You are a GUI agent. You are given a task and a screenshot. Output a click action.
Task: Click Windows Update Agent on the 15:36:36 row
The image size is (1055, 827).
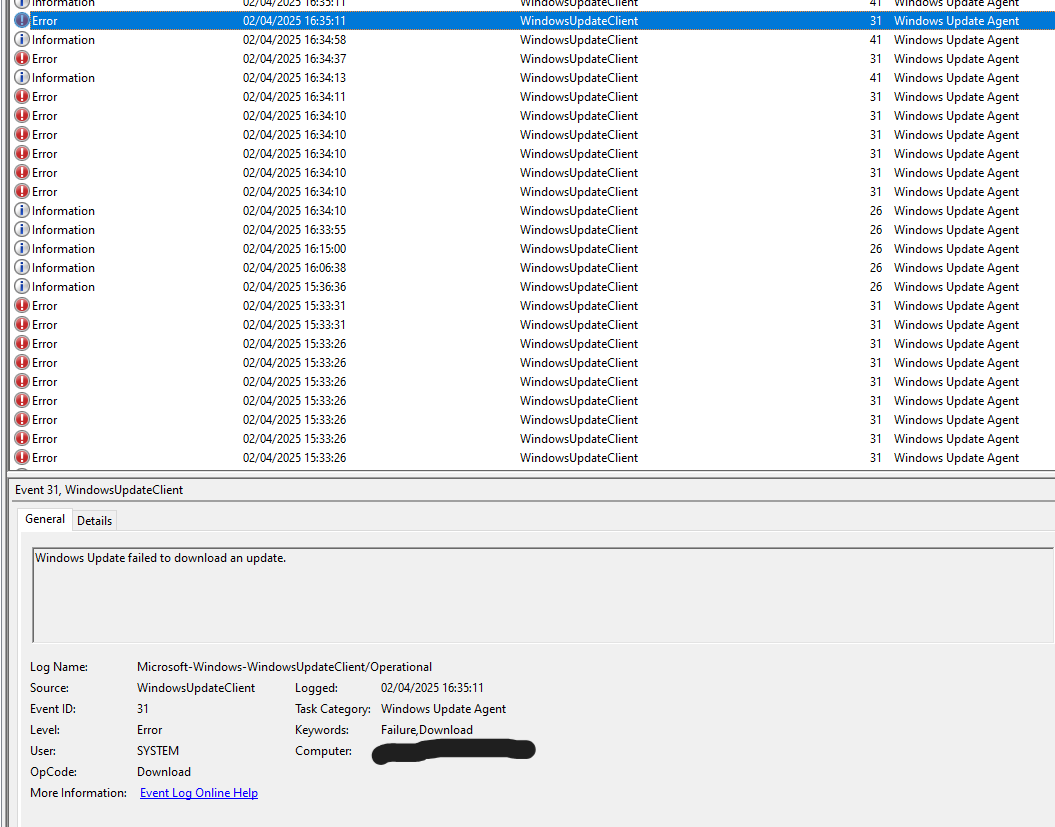[956, 287]
